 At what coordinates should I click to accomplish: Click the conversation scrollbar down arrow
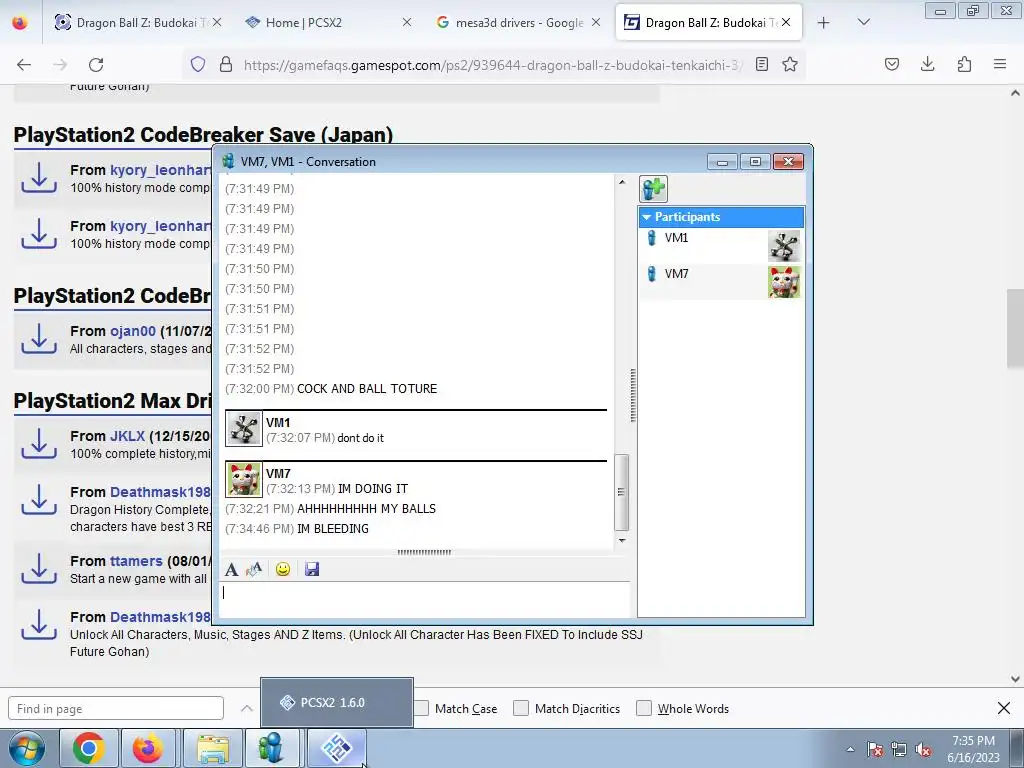622,541
